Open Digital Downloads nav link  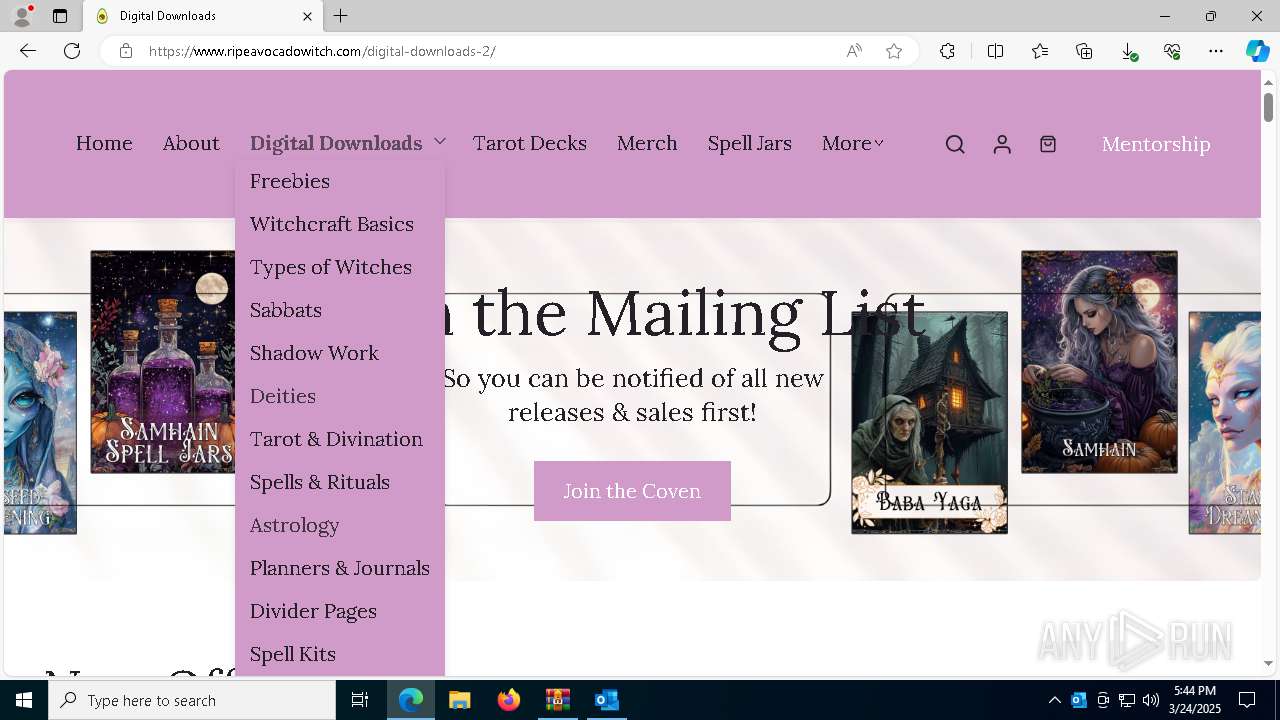tap(336, 143)
